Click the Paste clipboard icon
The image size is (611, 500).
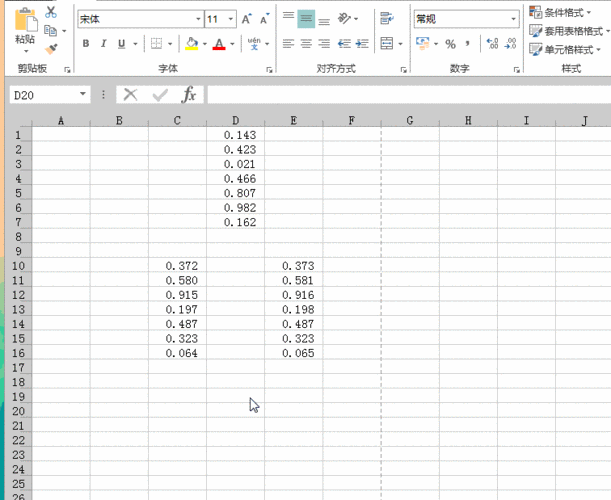coord(26,19)
